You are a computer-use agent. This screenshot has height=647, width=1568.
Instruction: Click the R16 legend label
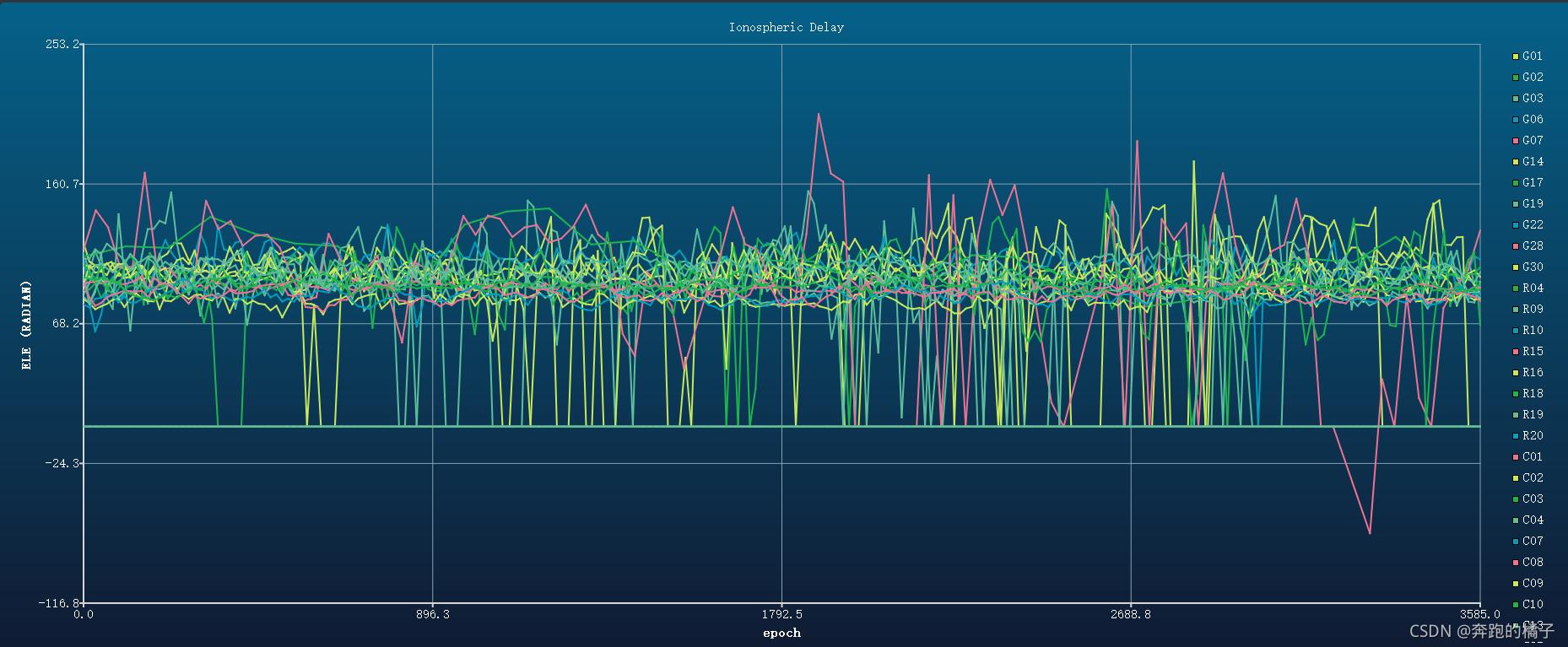(1527, 373)
